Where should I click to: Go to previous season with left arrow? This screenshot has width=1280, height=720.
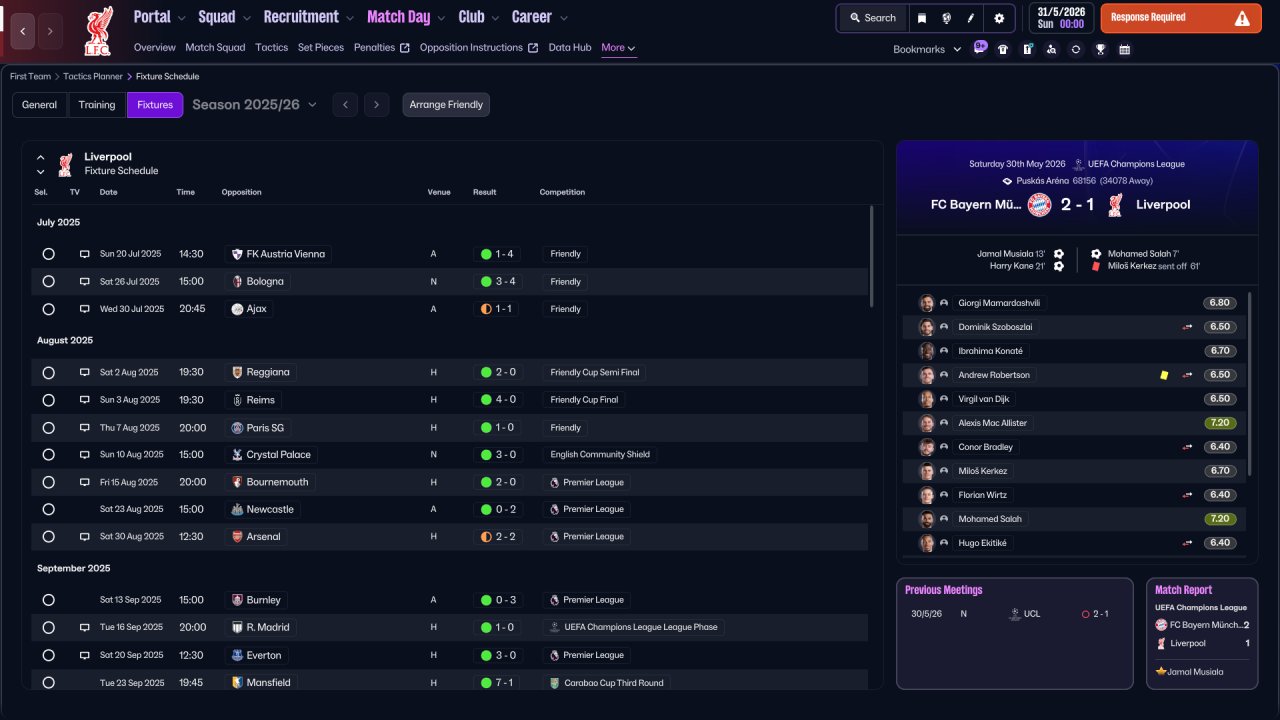coord(345,105)
